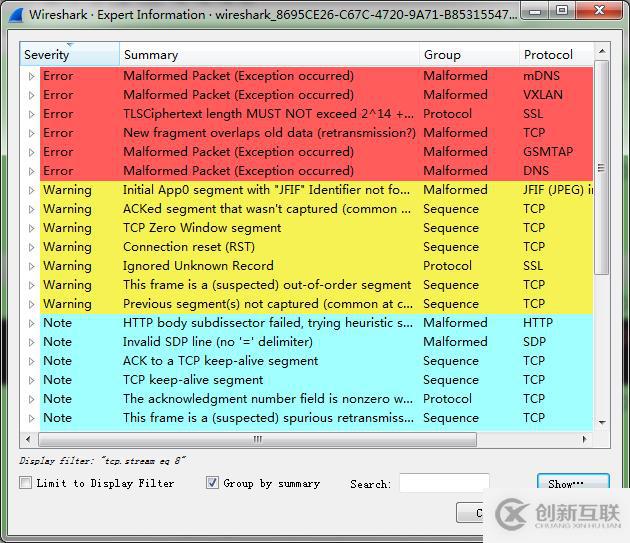The width and height of the screenshot is (630, 543).
Task: Open the Show... button menu
Action: [x=573, y=482]
